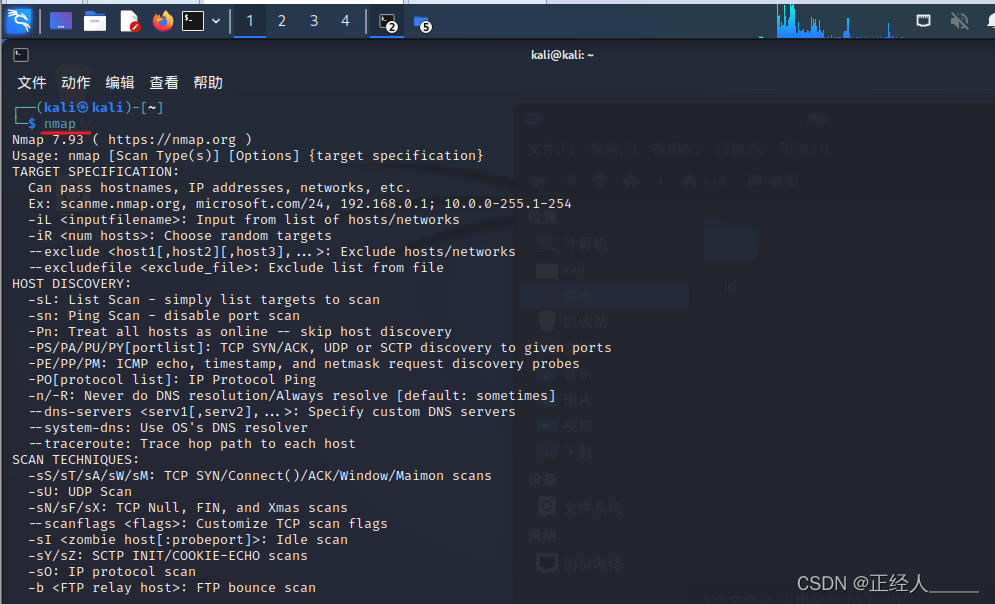Click the 'Usage: nmap' line
Viewport: 995px width, 604px height.
pyautogui.click(x=247, y=155)
